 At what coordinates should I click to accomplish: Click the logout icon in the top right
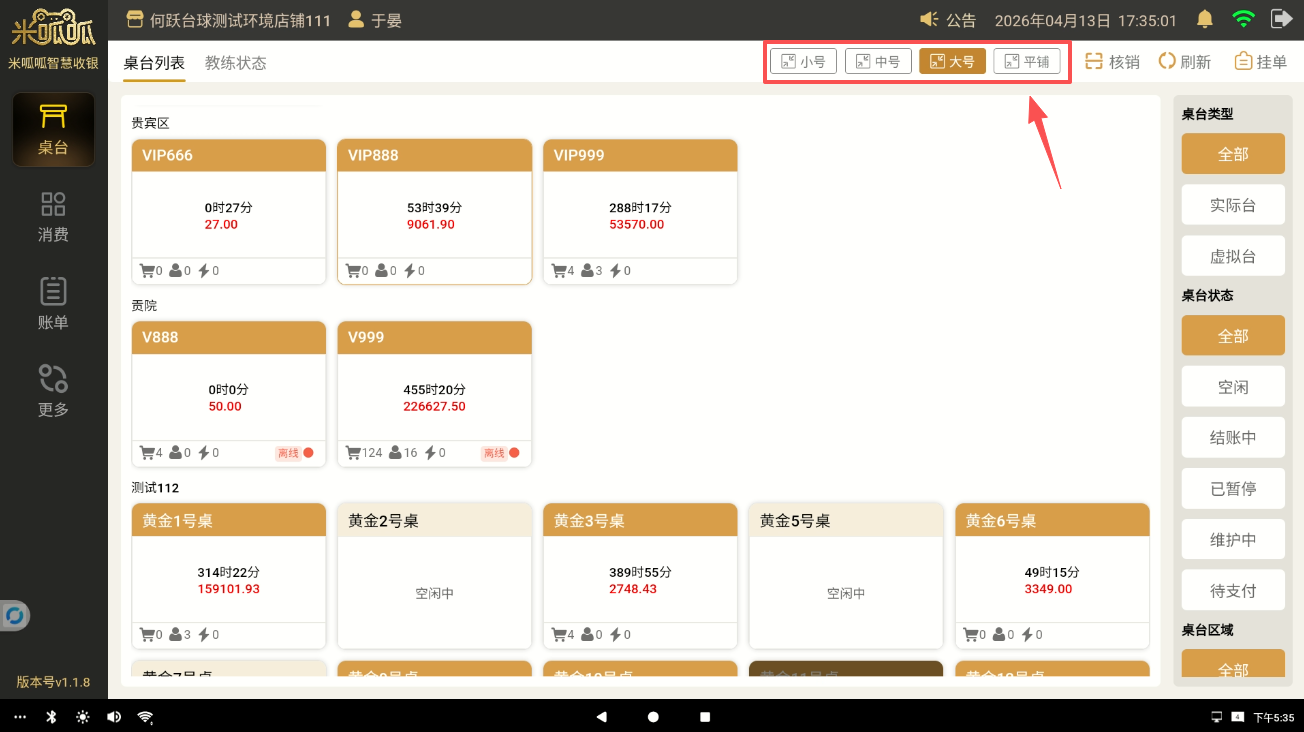[x=1280, y=19]
